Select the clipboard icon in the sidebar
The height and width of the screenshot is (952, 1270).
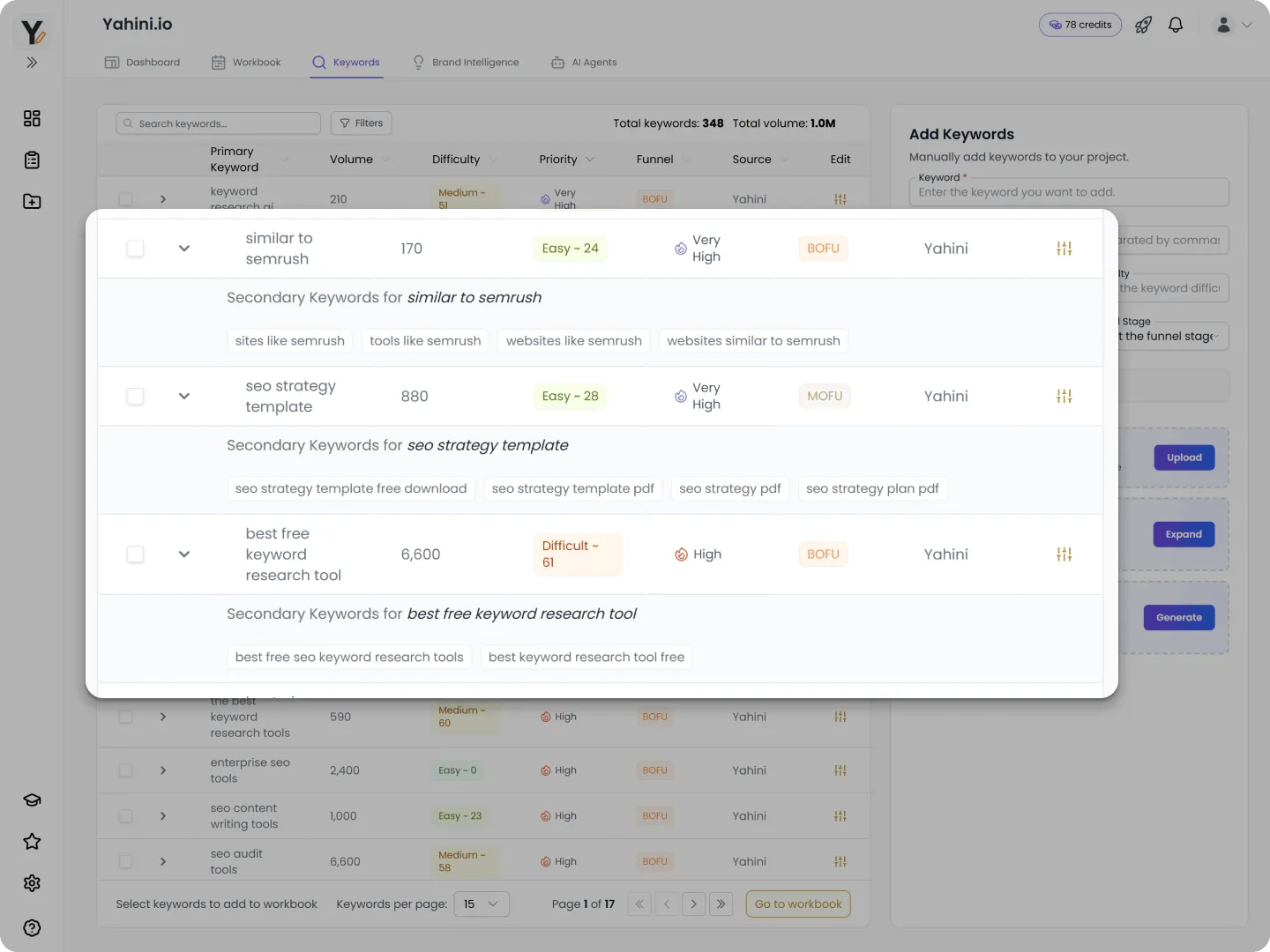32,160
